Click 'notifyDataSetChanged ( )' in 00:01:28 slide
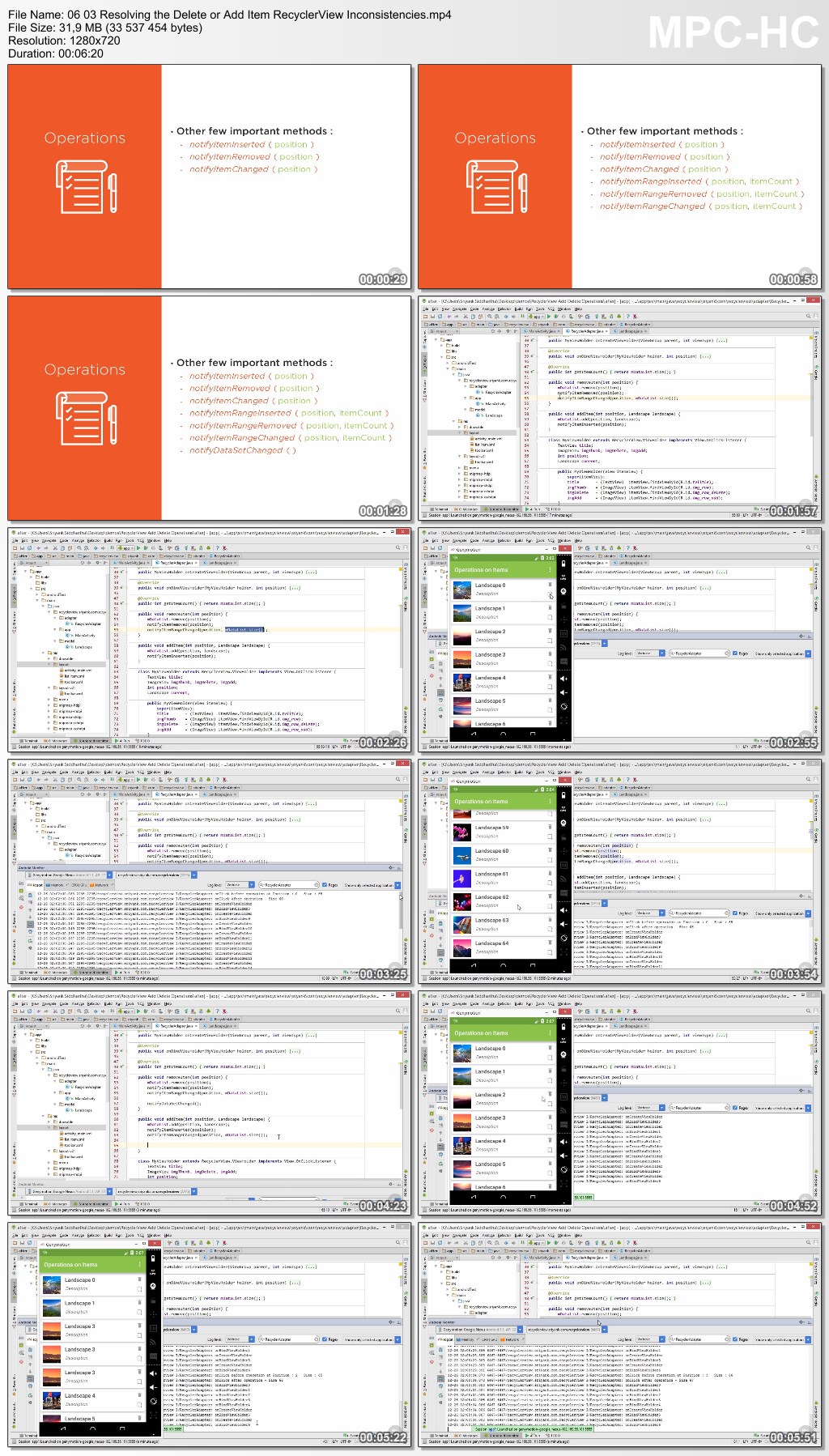The image size is (829, 1456). coord(243,450)
